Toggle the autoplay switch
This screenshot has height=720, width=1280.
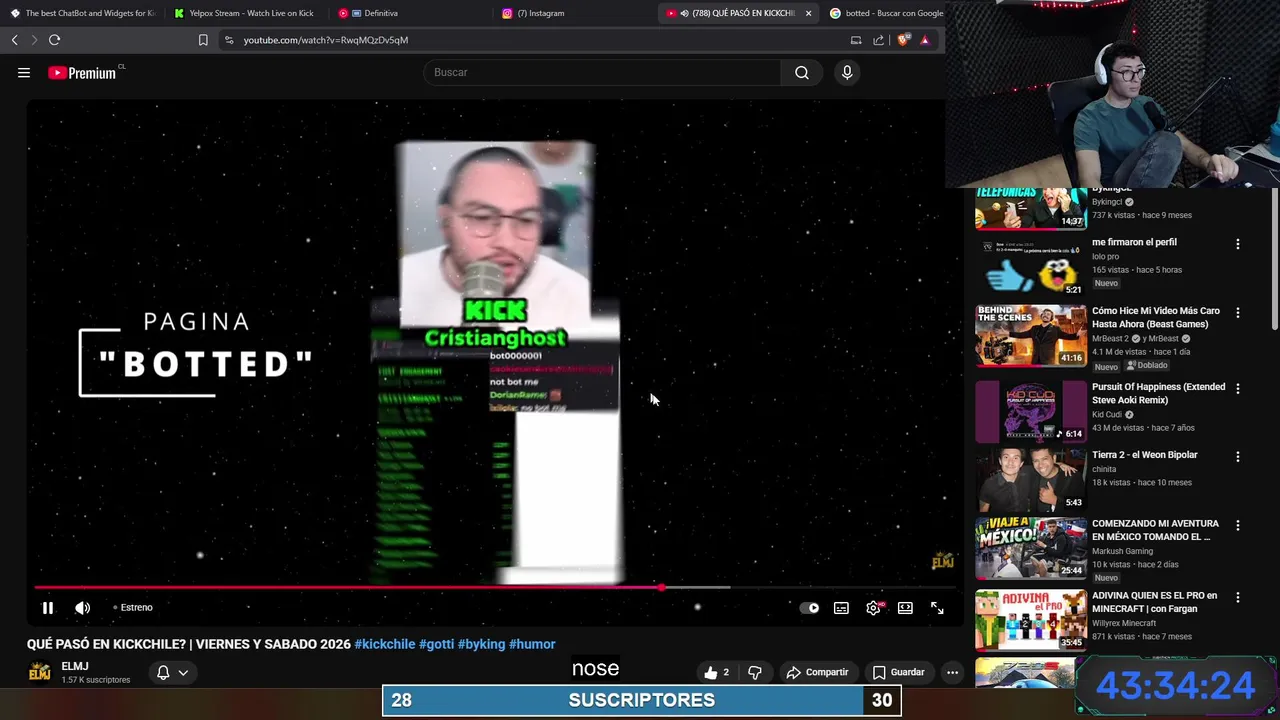[810, 608]
